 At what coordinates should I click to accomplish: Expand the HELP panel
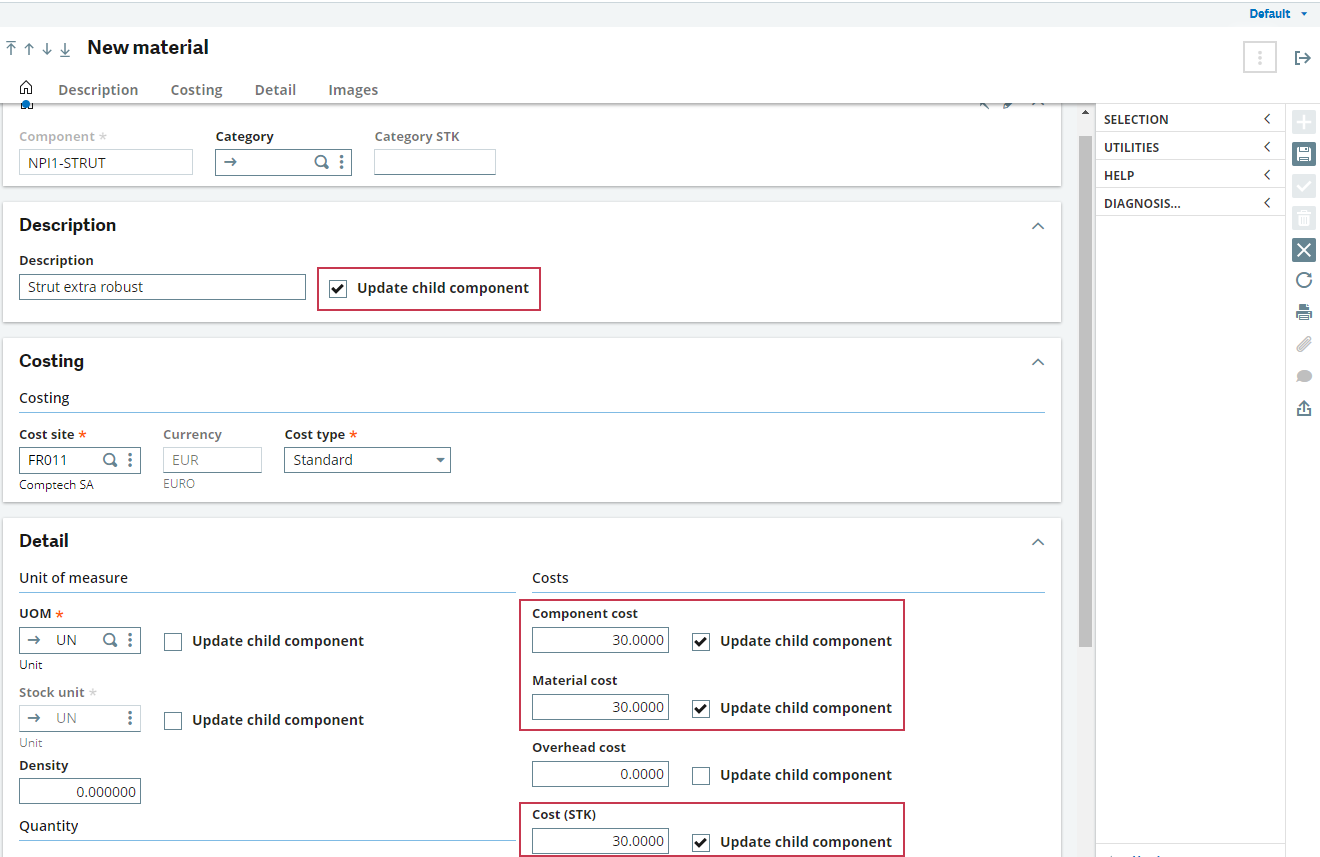(1190, 175)
